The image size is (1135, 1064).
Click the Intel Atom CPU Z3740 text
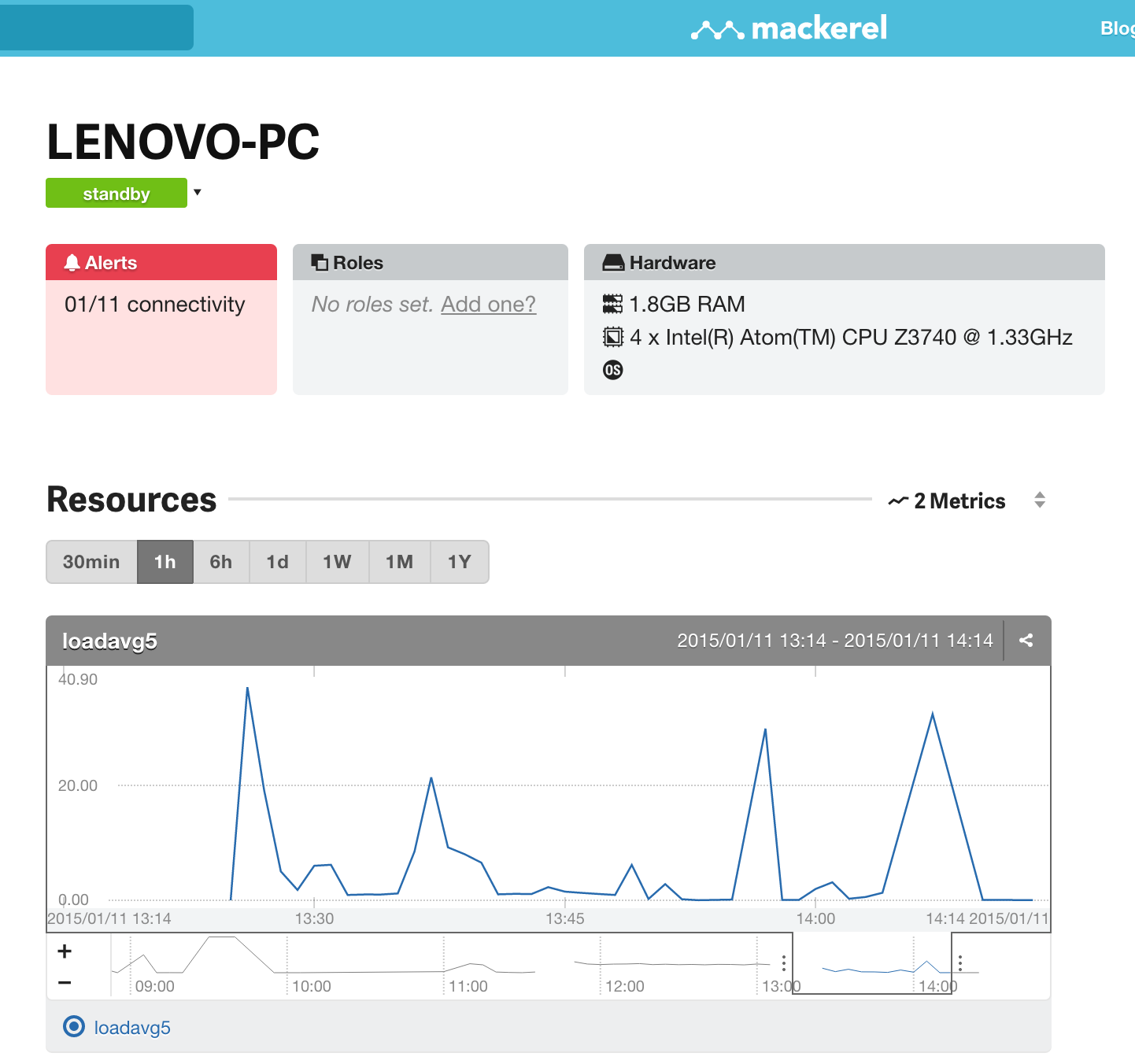(851, 338)
